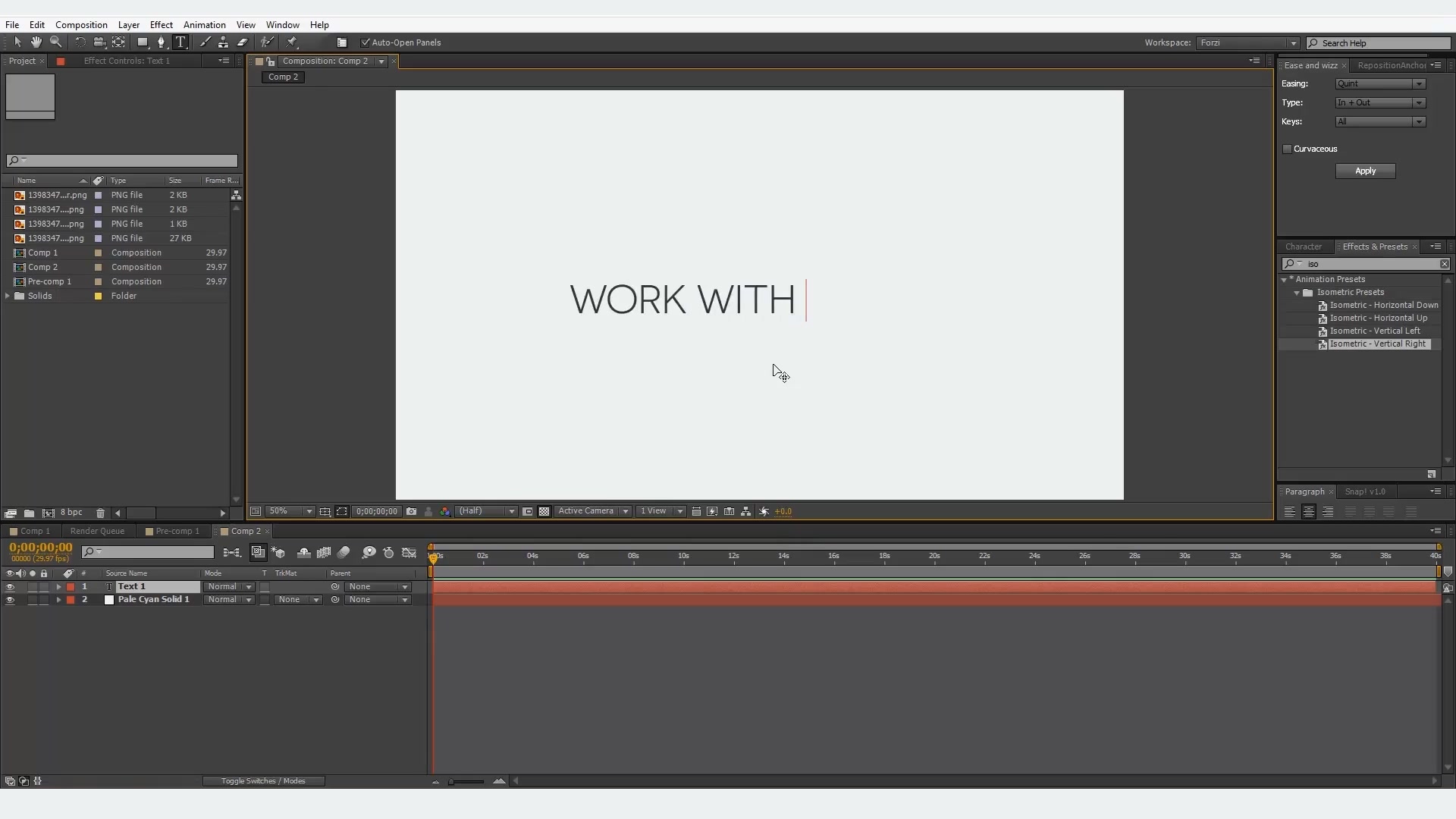The image size is (1456, 819).
Task: Select the Rotation tool
Action: click(x=80, y=42)
